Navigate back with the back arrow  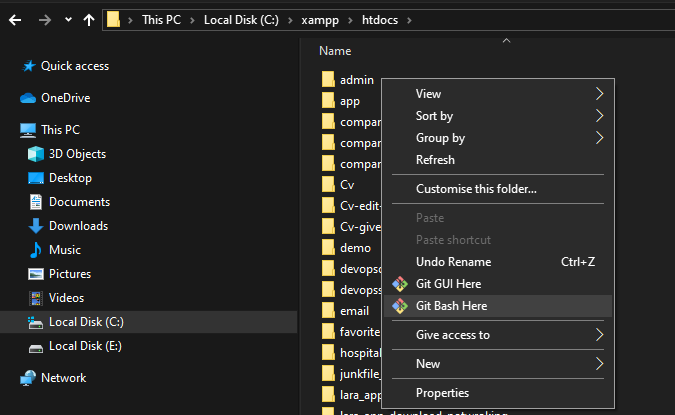point(17,19)
